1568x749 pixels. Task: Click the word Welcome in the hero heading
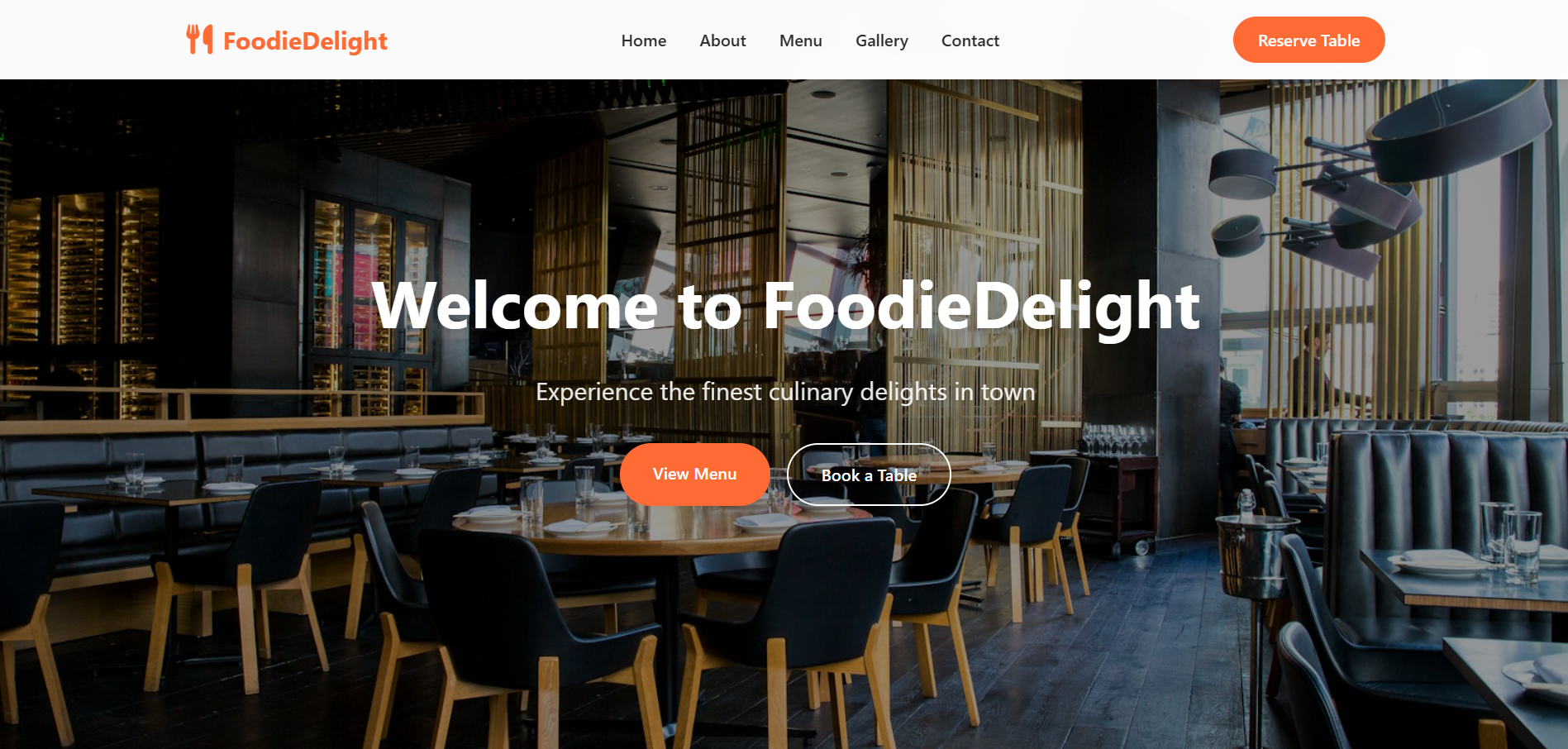pyautogui.click(x=515, y=306)
